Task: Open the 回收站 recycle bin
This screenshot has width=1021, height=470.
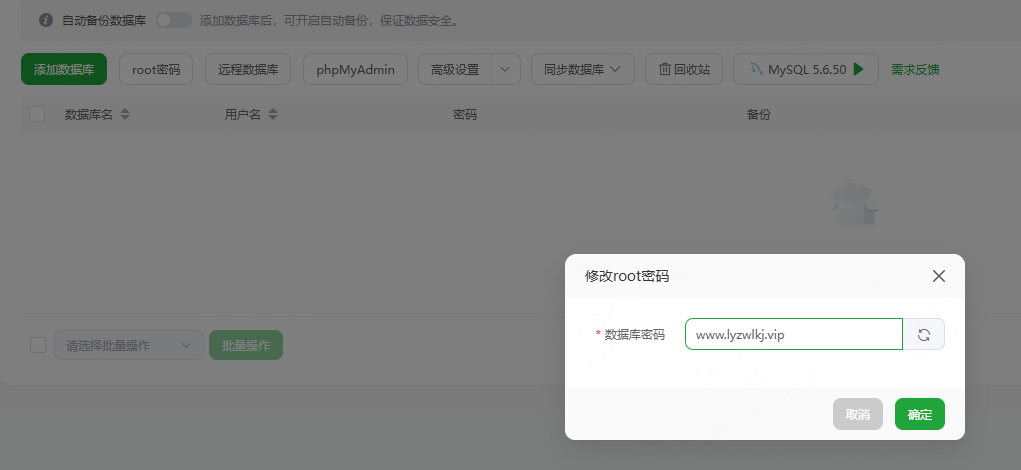Action: (684, 69)
